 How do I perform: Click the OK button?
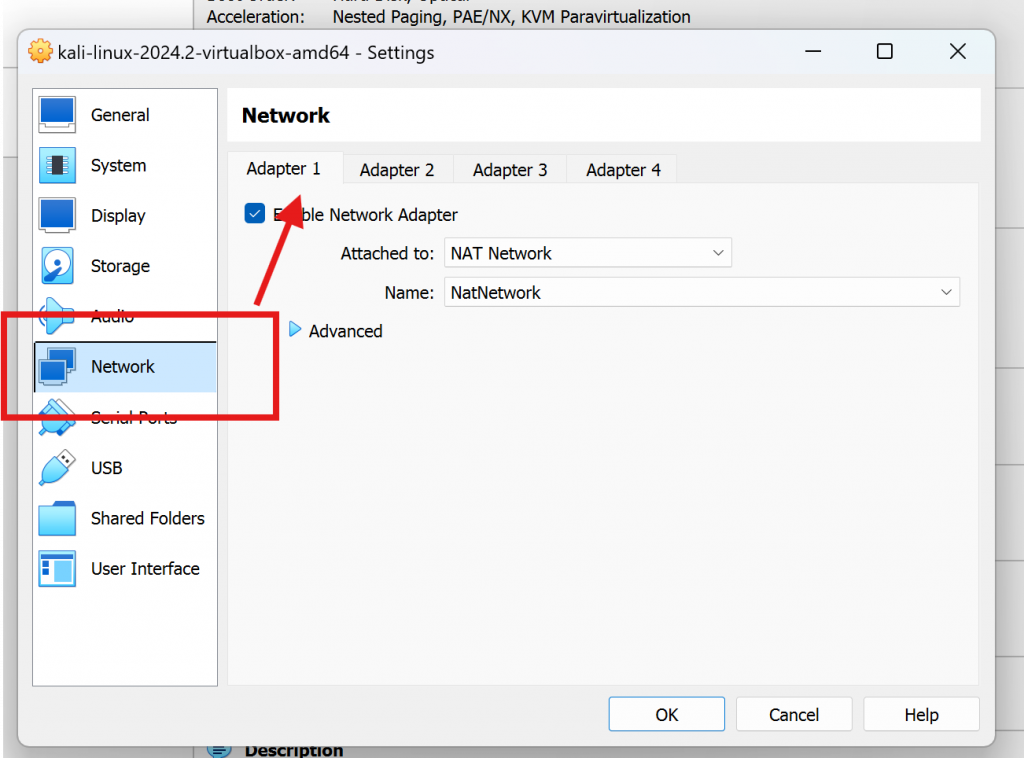(x=666, y=714)
